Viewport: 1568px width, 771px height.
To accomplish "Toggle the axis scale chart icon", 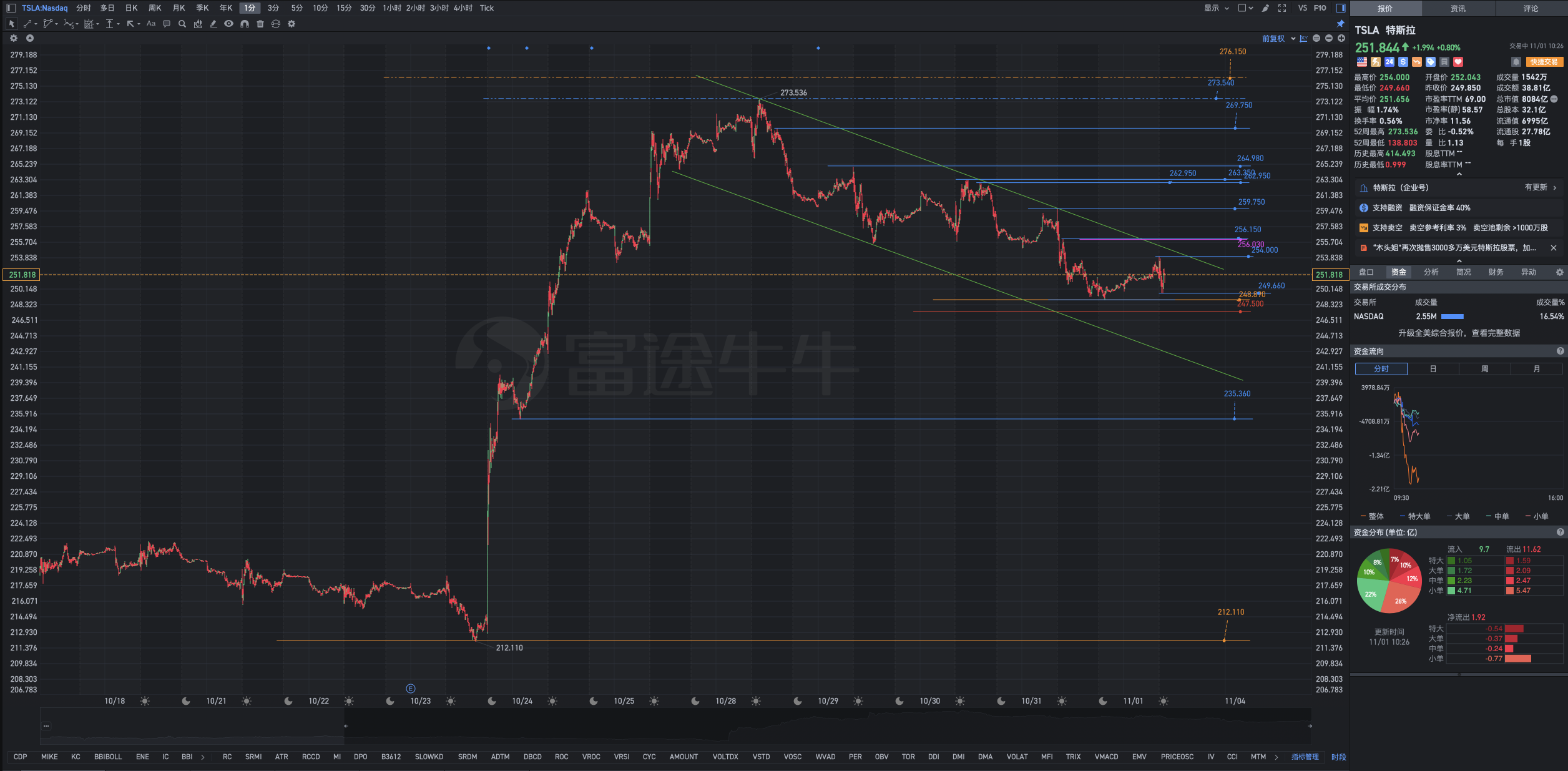I will tap(1303, 39).
